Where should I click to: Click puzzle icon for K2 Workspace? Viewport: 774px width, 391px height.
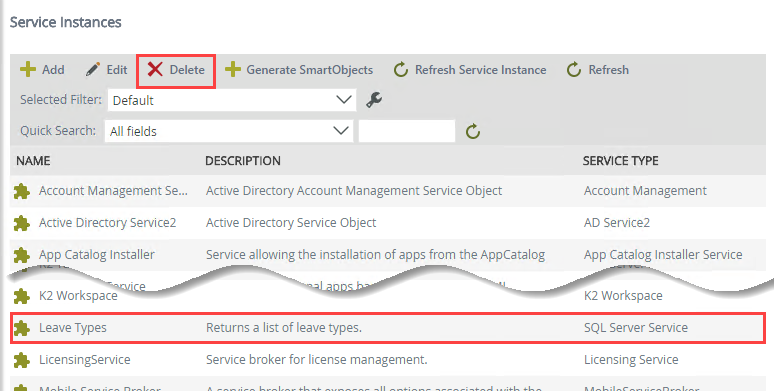[x=22, y=296]
